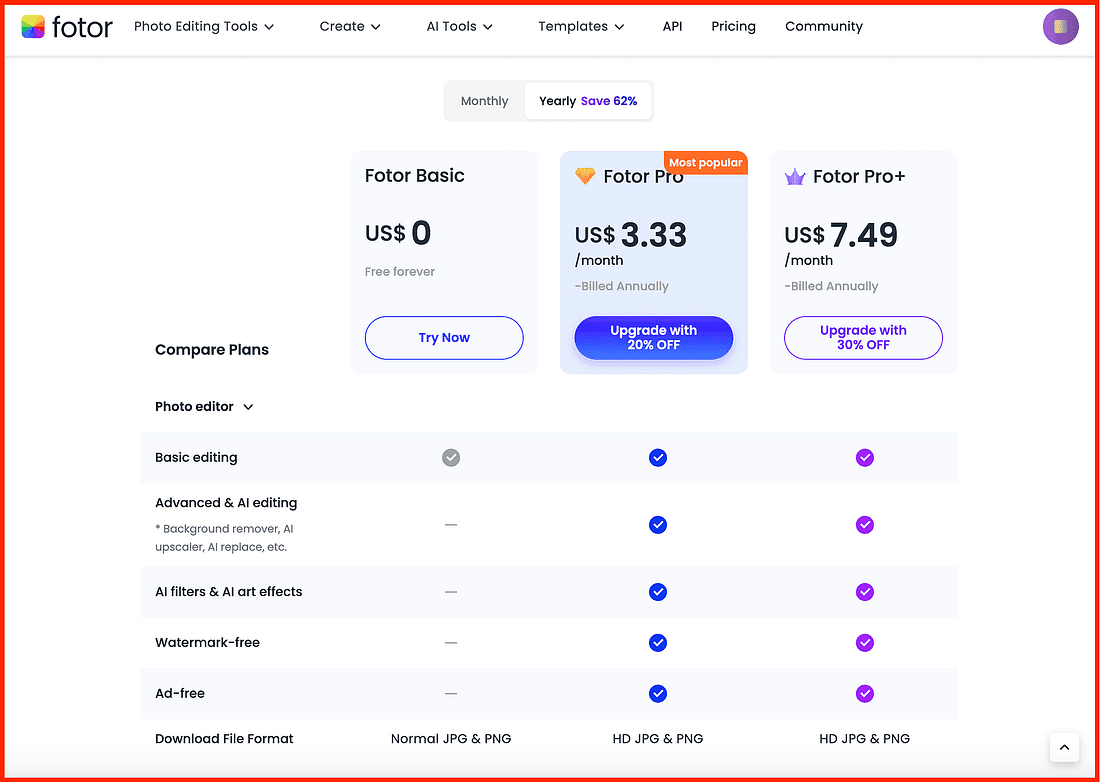Screen dimensions: 1100x782
Task: Click Upgrade with 20% OFF button
Action: (654, 338)
